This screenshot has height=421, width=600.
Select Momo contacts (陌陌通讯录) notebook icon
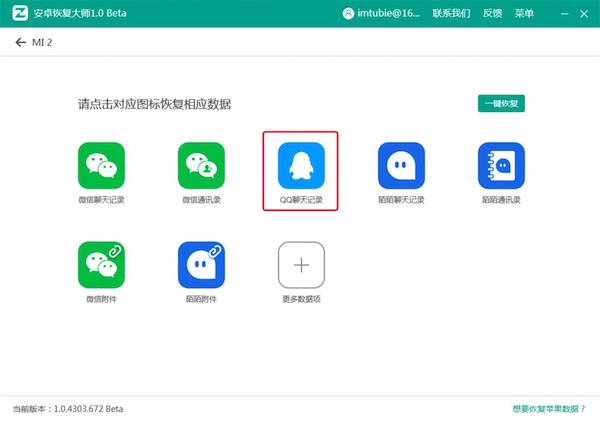501,165
